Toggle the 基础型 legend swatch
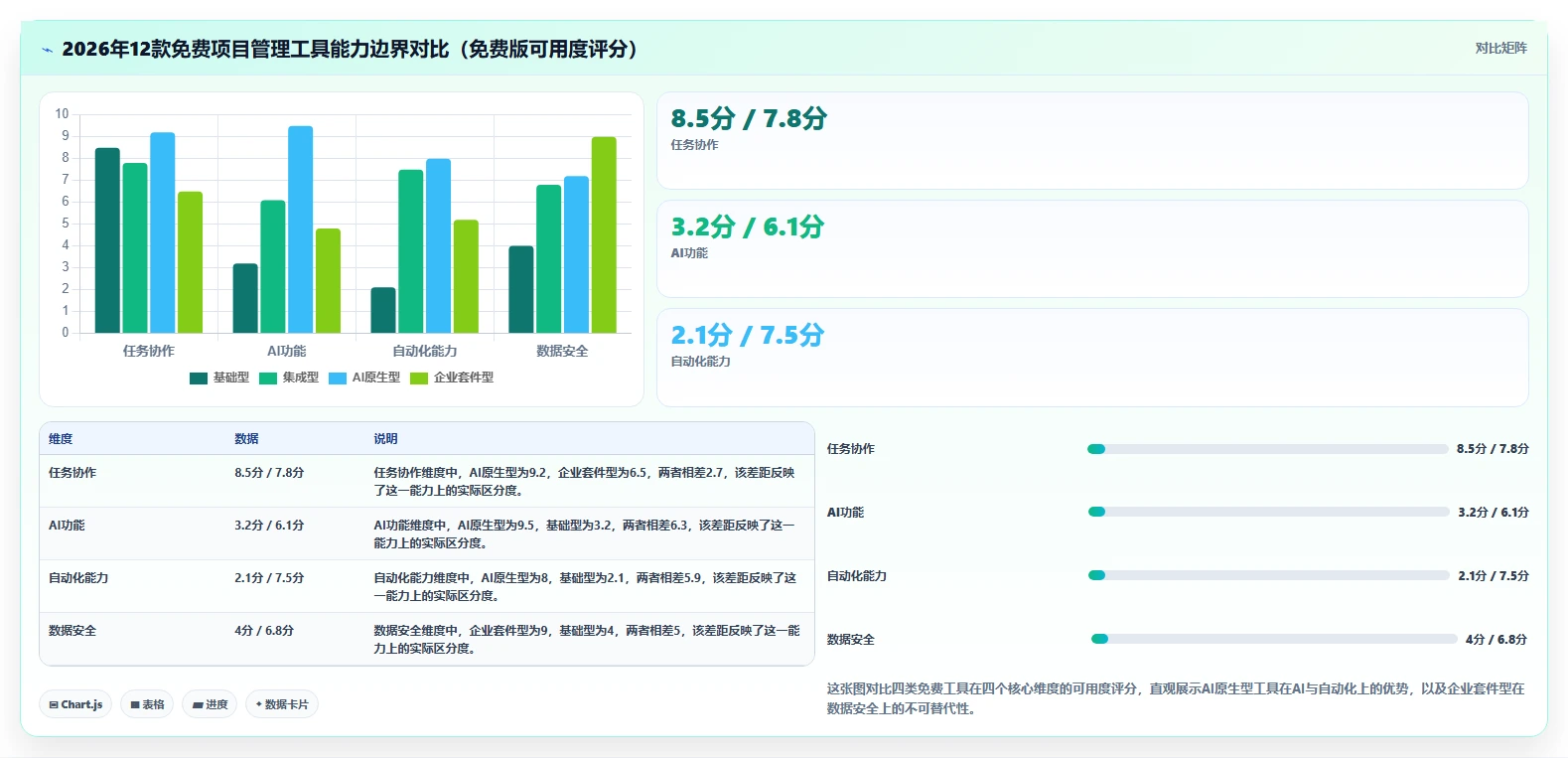Viewport: 1568px width, 758px height. click(x=199, y=378)
